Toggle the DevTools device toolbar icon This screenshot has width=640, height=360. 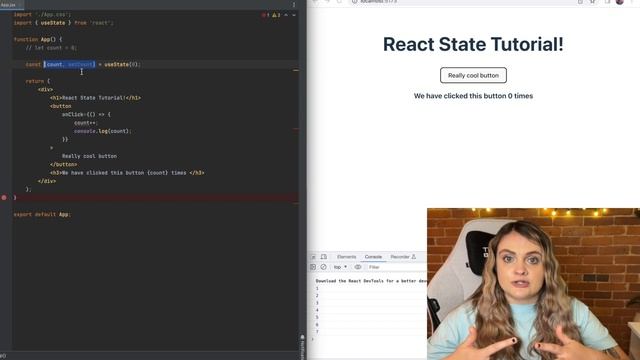[x=324, y=257]
